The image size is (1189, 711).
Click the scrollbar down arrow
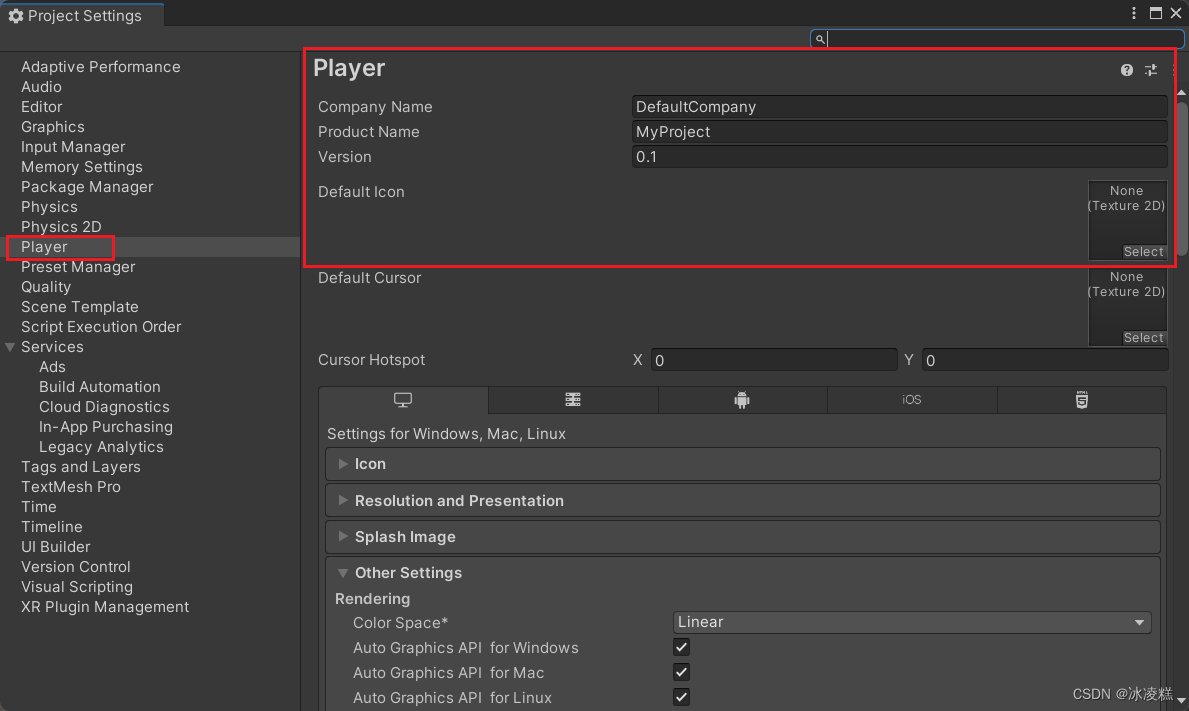(1181, 700)
